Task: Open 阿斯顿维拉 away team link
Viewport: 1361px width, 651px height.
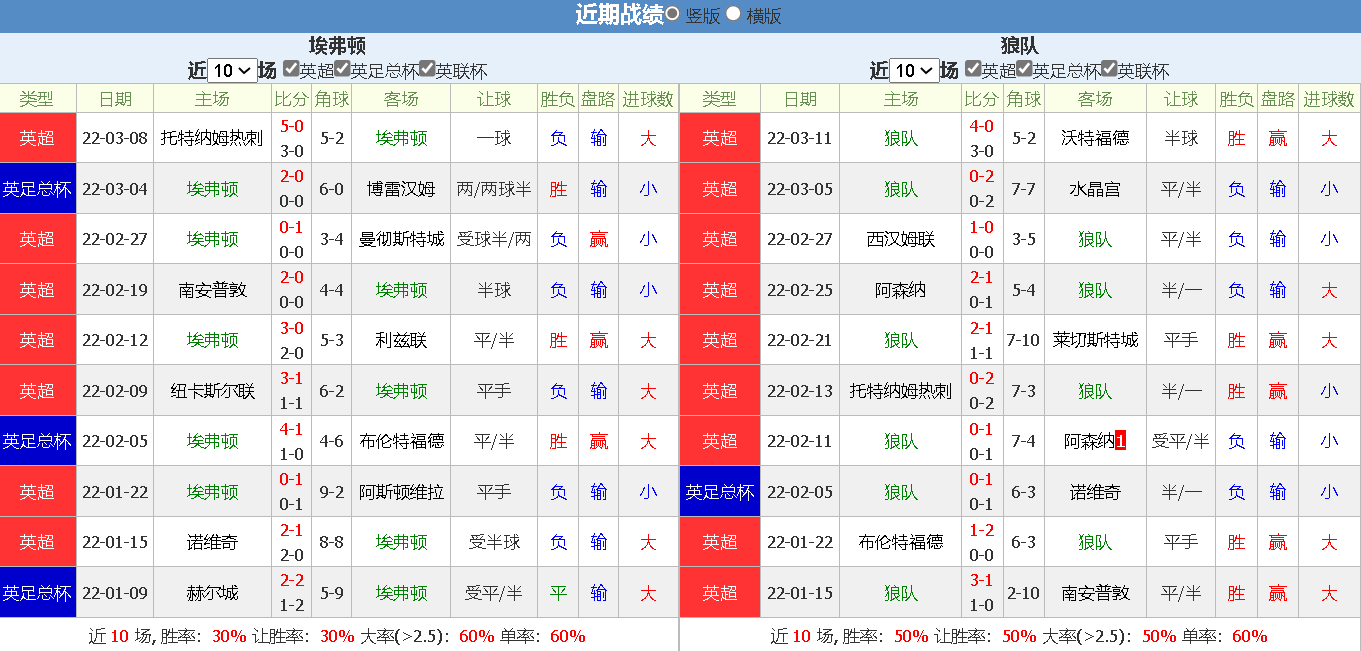Action: [401, 492]
